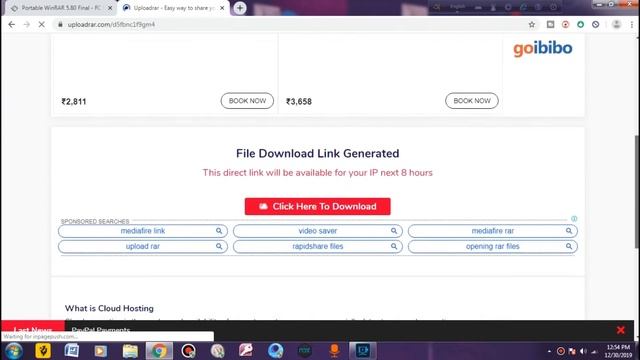
Task: Close the Last News bar
Action: [620, 330]
